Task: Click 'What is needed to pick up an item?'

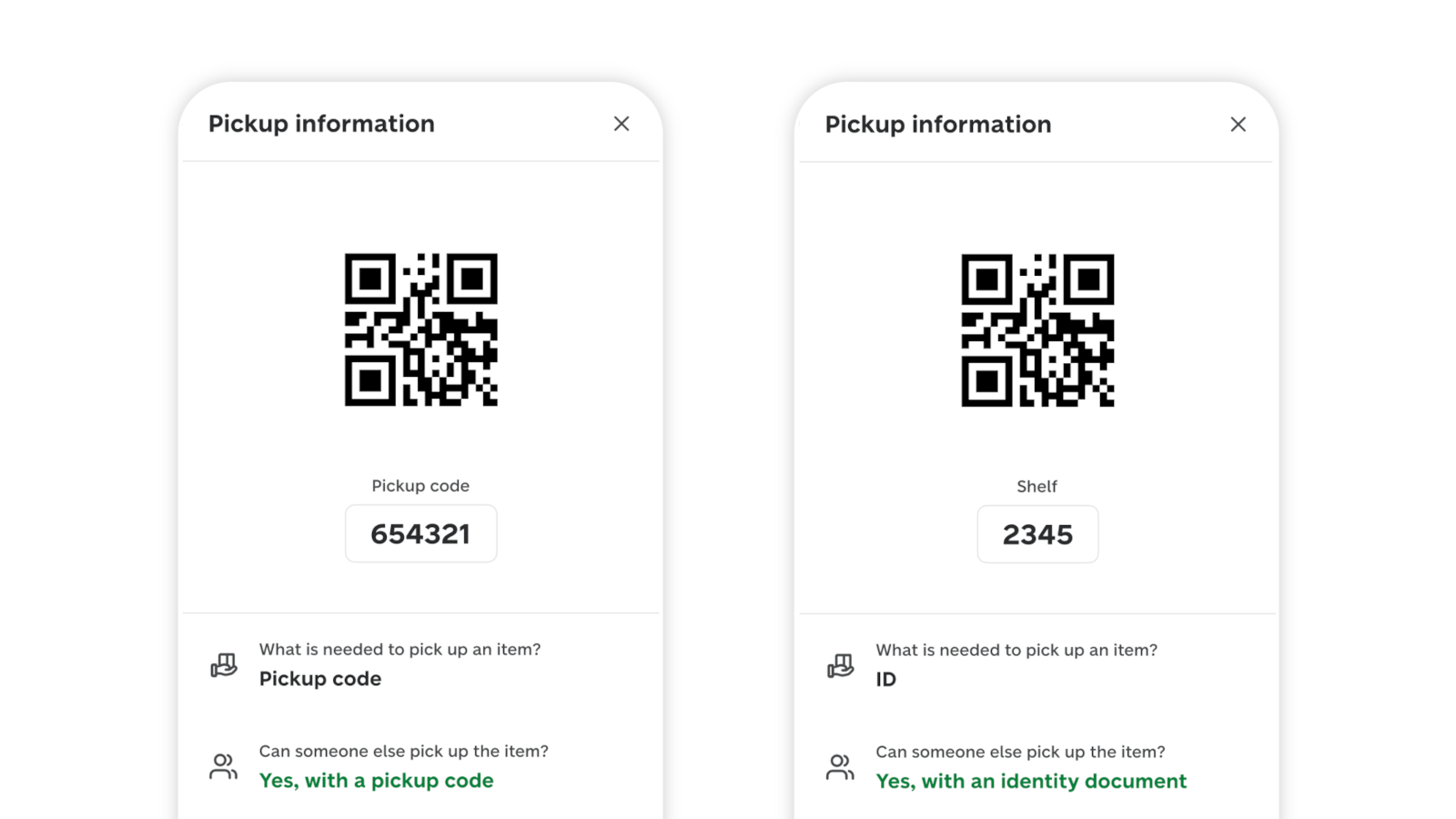Action: click(x=399, y=649)
